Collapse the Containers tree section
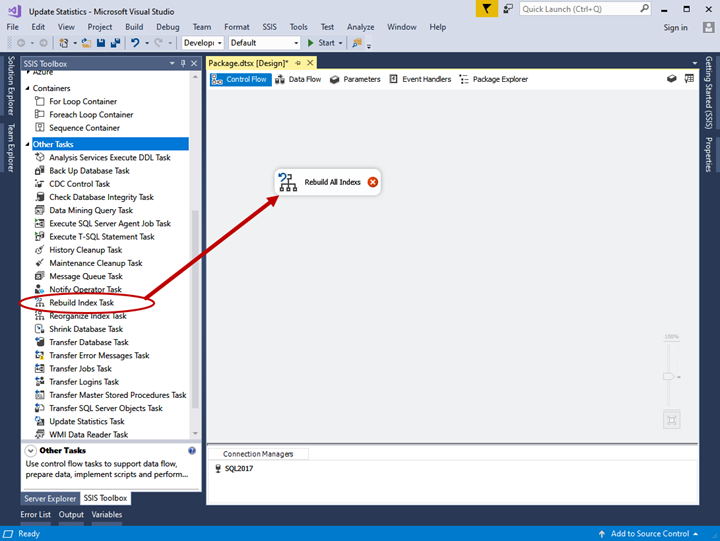 [x=28, y=88]
